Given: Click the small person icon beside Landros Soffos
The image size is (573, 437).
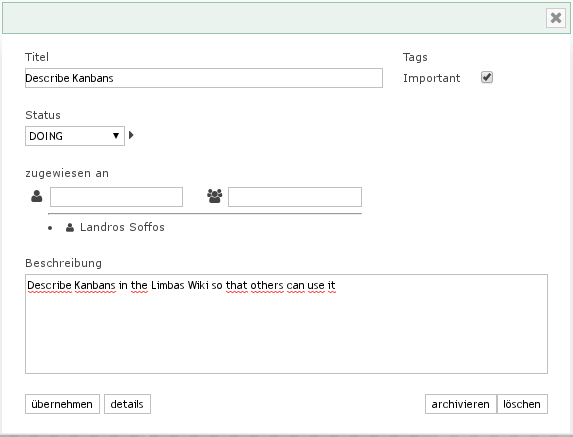Looking at the screenshot, I should coord(70,228).
